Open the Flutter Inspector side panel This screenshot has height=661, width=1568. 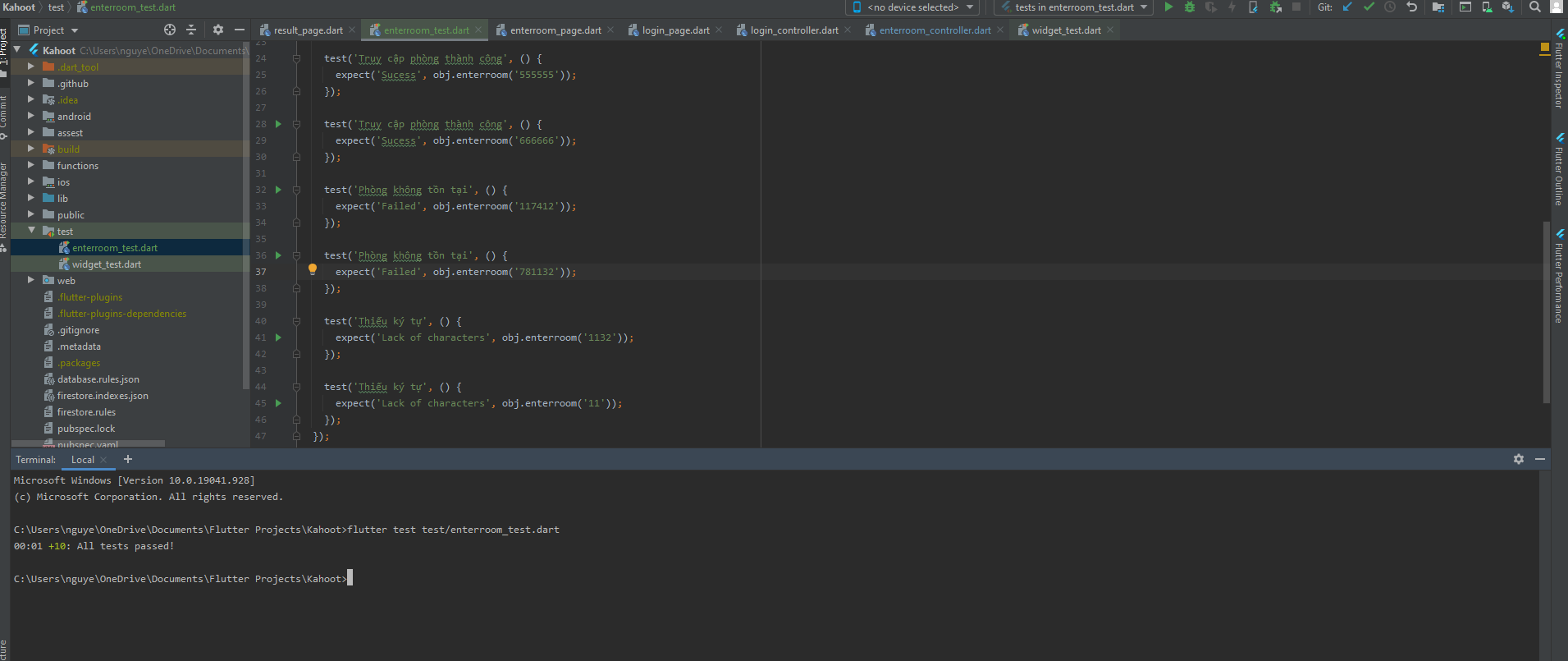[1559, 69]
